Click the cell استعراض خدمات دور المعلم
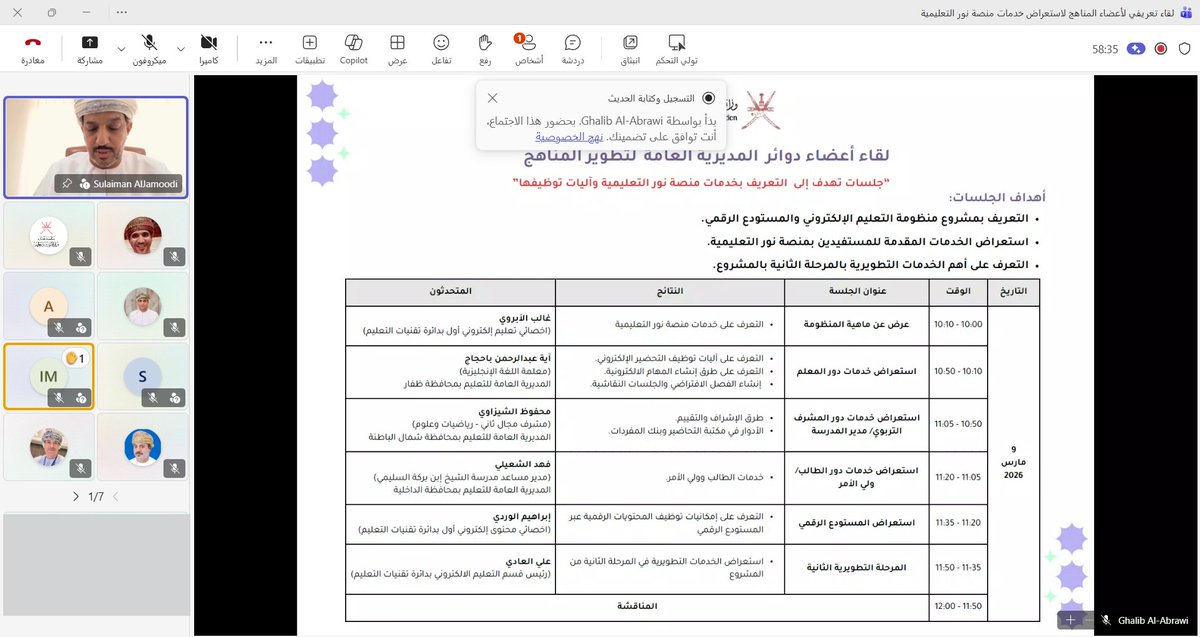 (x=859, y=371)
